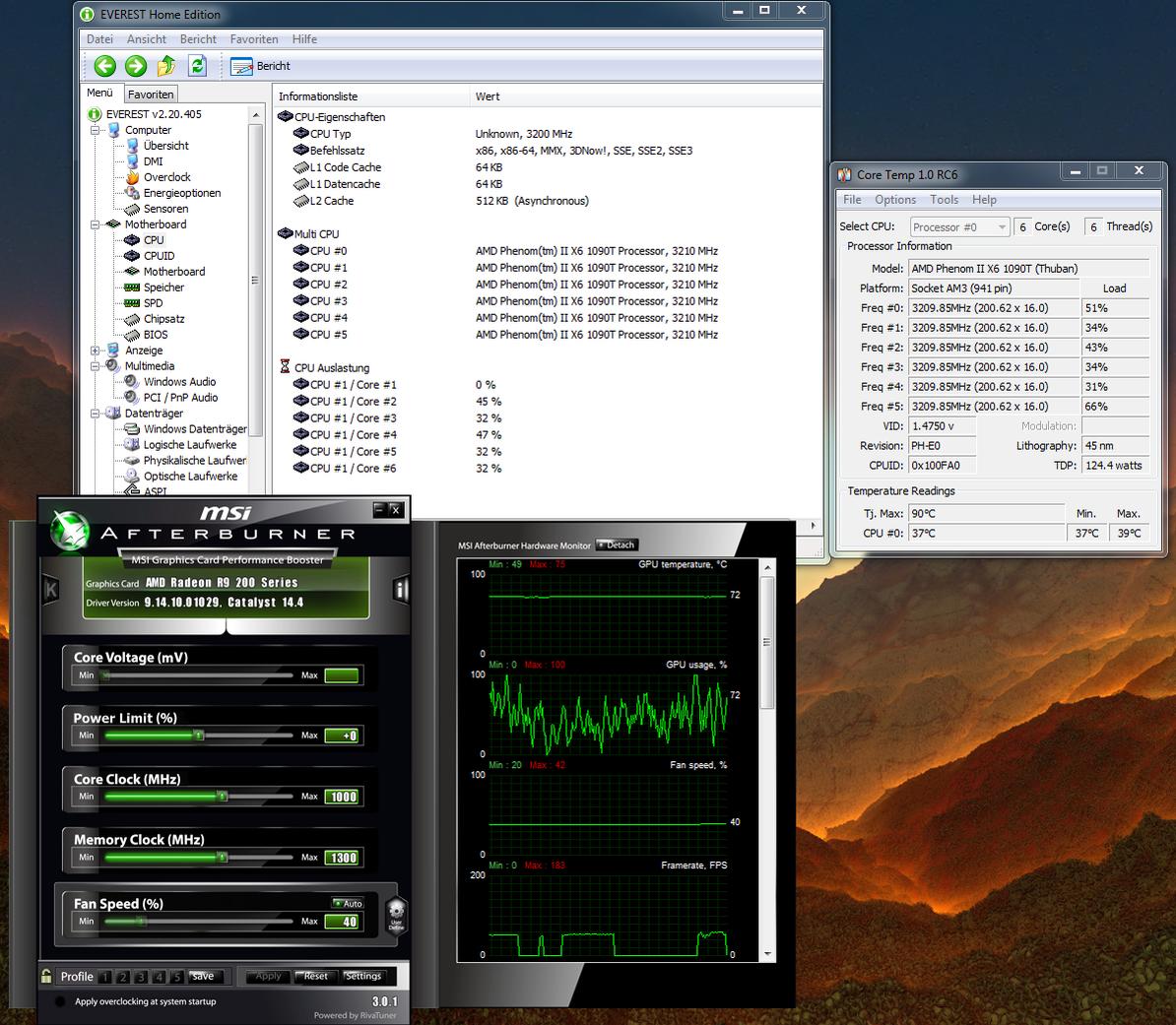The width and height of the screenshot is (1176, 1025).
Task: Select Logische Laufwerke in tree
Action: pyautogui.click(x=190, y=445)
